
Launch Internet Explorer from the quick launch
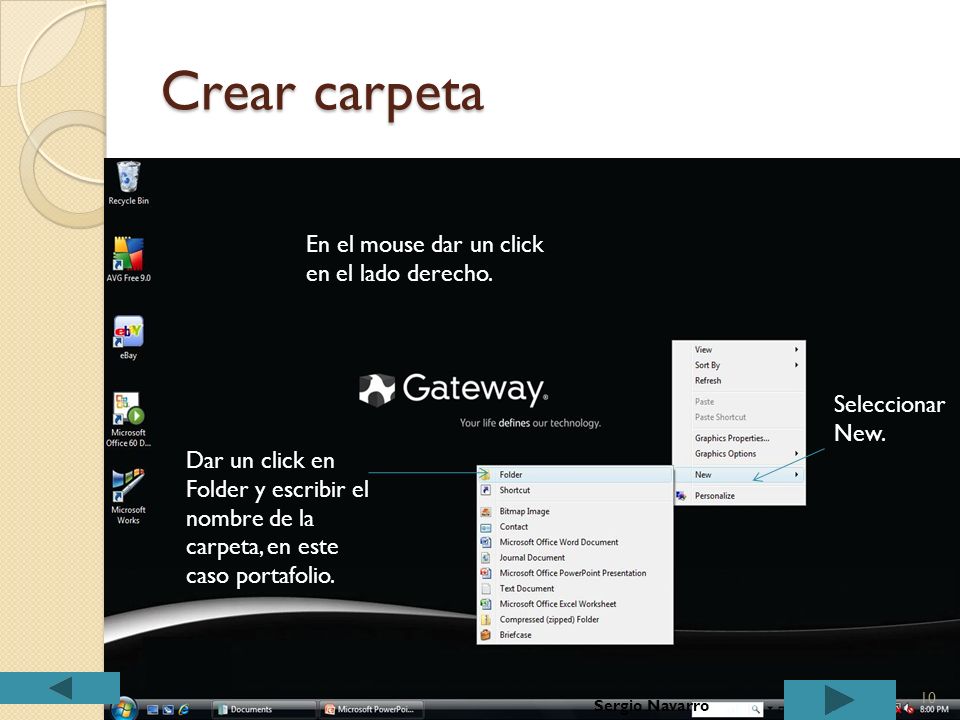183,710
